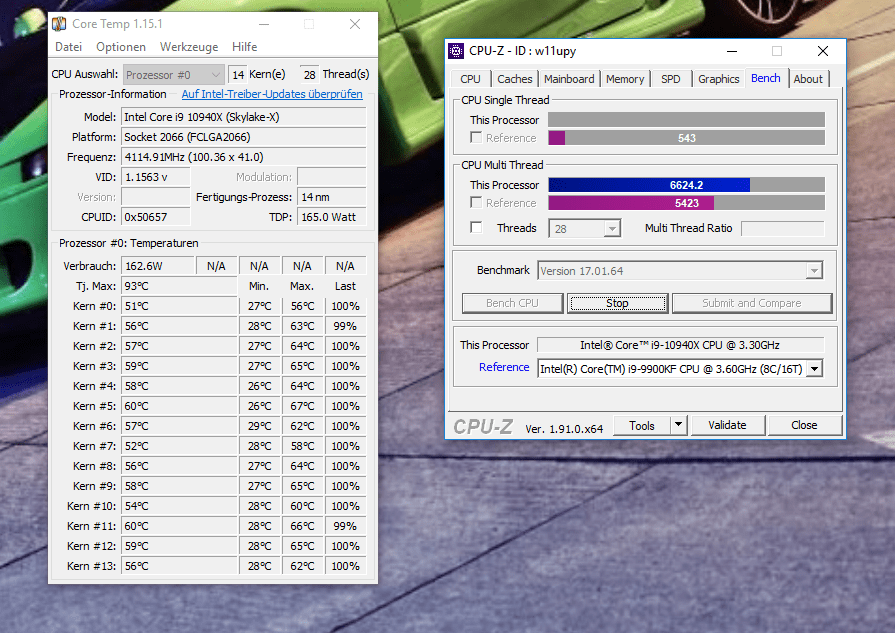The height and width of the screenshot is (633, 895).
Task: Enable the Multi Thread Reference checkbox
Action: click(476, 202)
